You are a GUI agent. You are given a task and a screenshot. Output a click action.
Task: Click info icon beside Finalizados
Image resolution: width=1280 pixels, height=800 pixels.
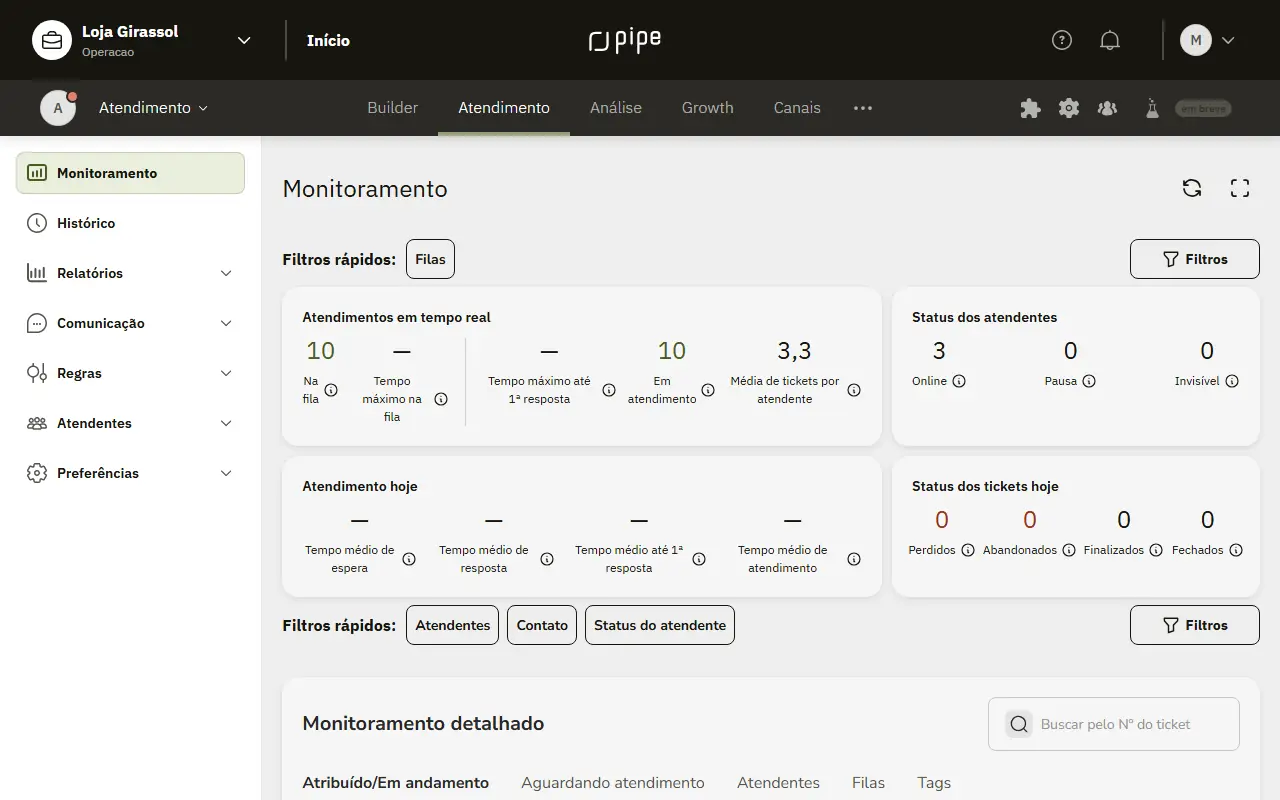pyautogui.click(x=1156, y=550)
